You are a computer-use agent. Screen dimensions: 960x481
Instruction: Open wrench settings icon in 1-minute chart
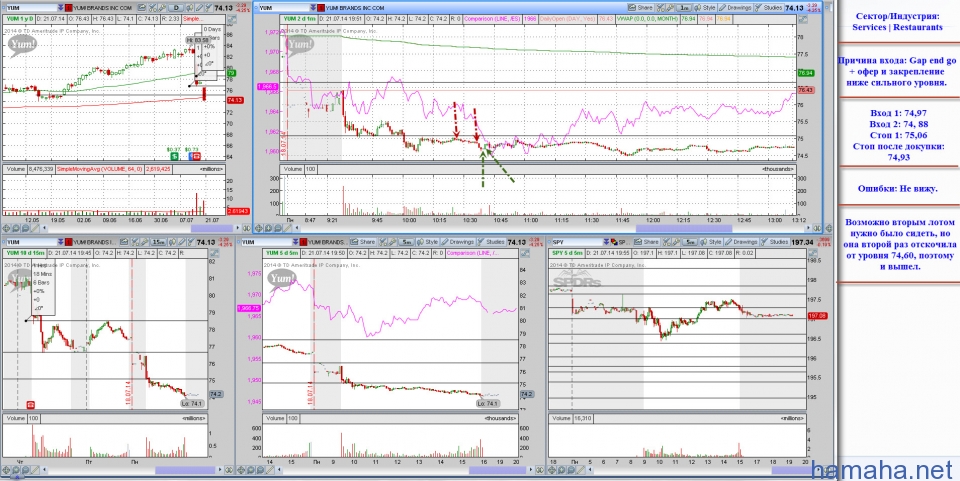pos(670,8)
